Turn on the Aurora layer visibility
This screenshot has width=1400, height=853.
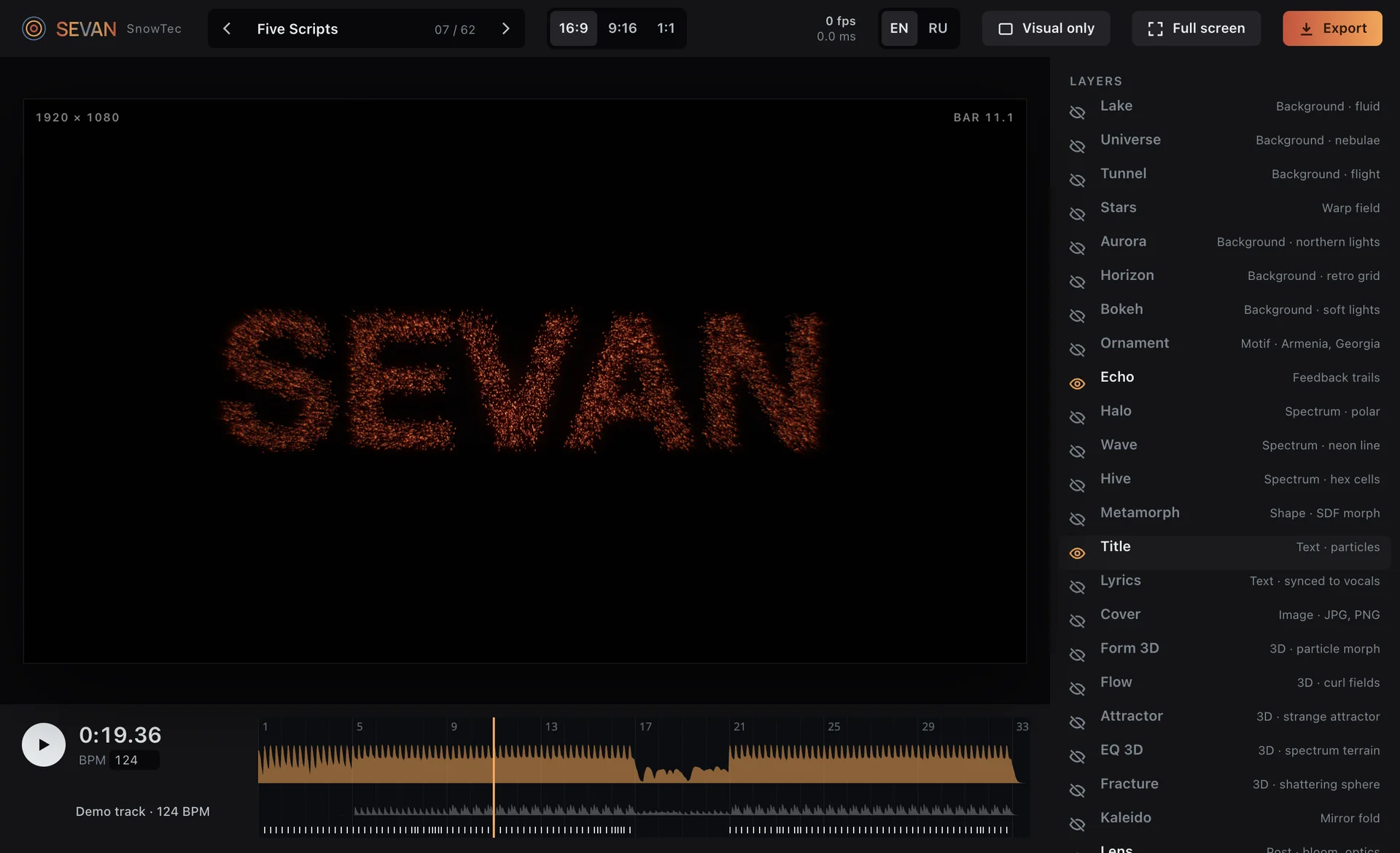(1077, 248)
